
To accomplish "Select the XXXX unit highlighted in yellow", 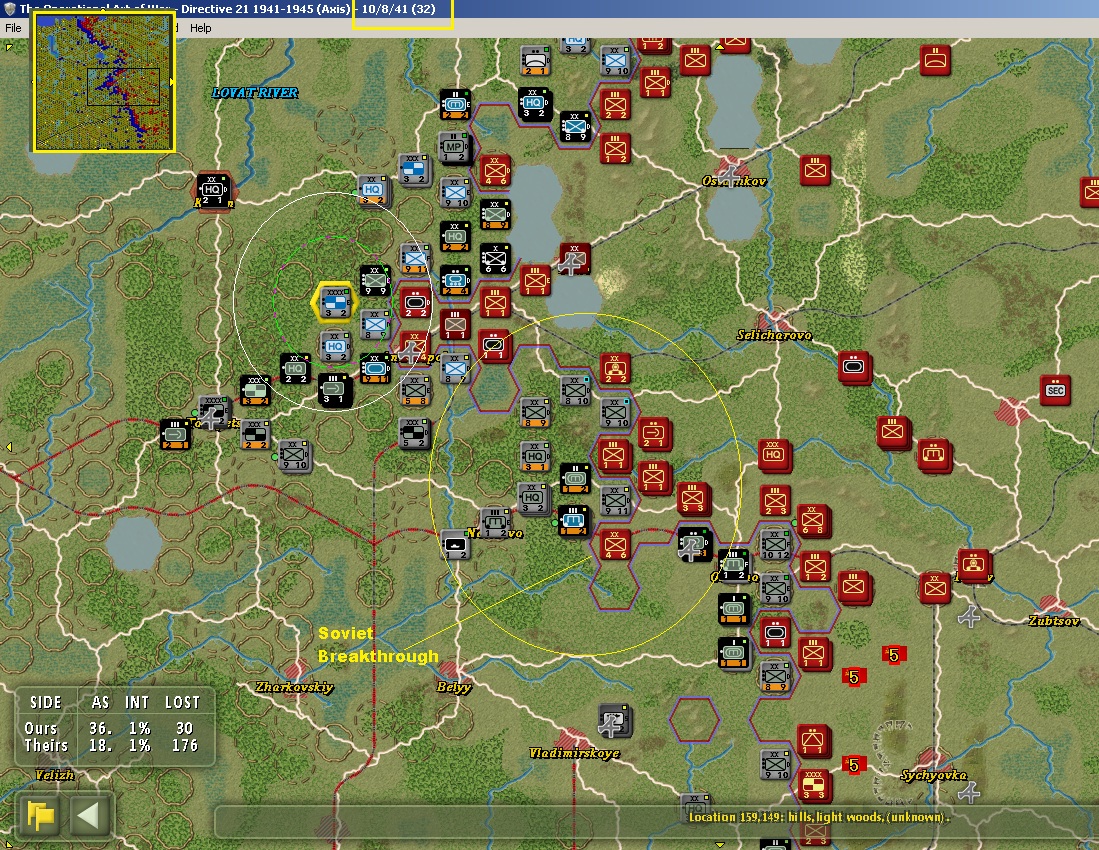I will pos(335,302).
